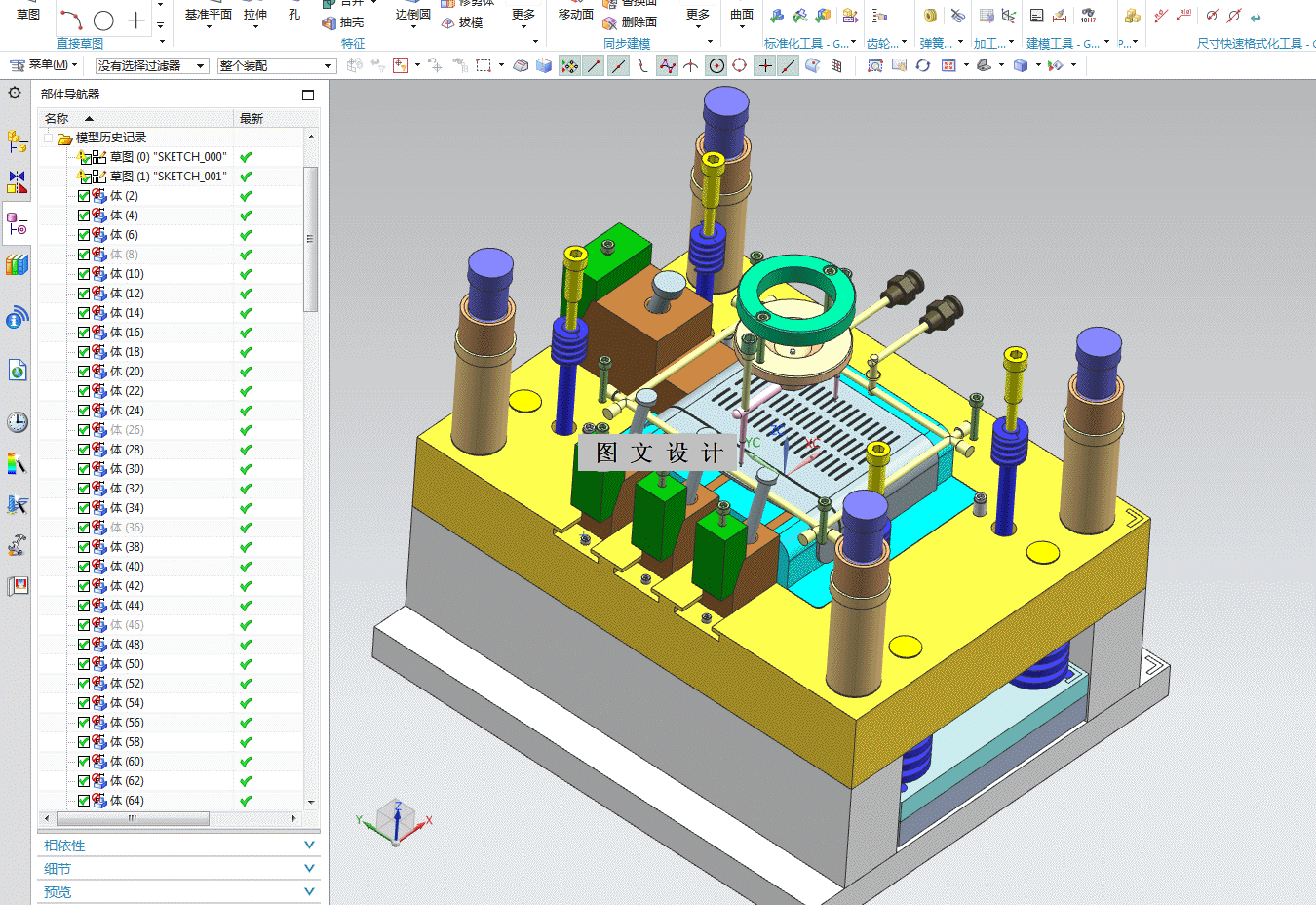Open the History clock sidebar icon
1316x905 pixels.
[x=17, y=421]
